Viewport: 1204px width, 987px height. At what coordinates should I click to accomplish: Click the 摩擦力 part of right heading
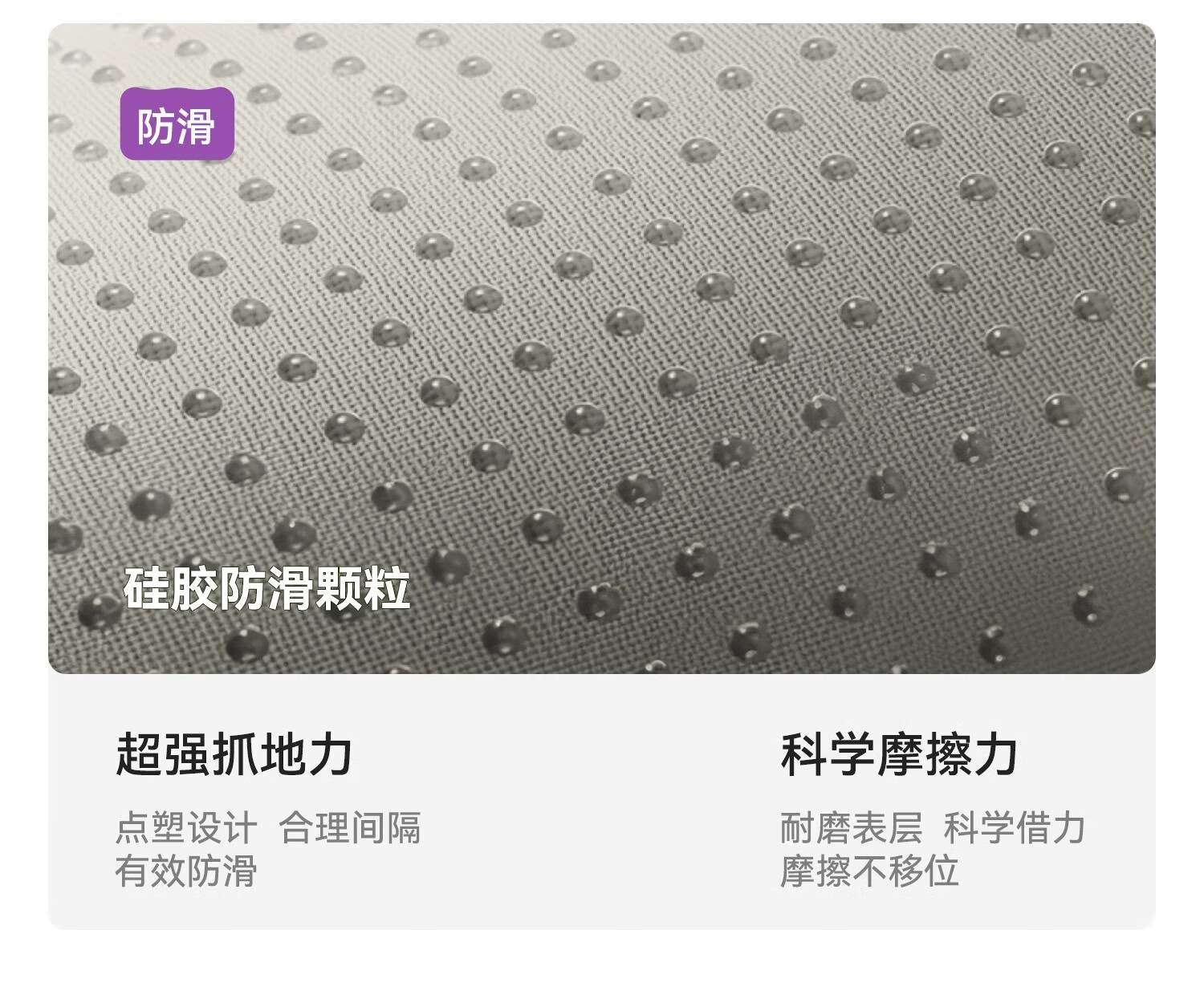pyautogui.click(x=947, y=754)
